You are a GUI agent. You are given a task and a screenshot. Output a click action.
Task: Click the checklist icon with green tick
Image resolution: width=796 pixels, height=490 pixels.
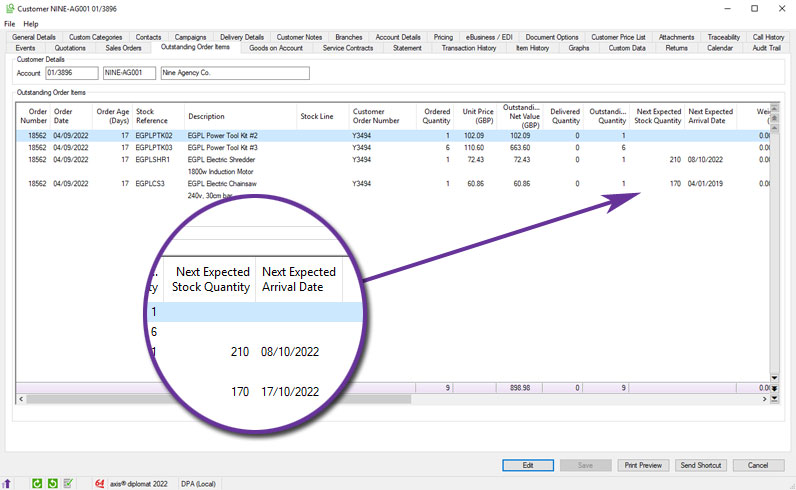click(x=68, y=483)
